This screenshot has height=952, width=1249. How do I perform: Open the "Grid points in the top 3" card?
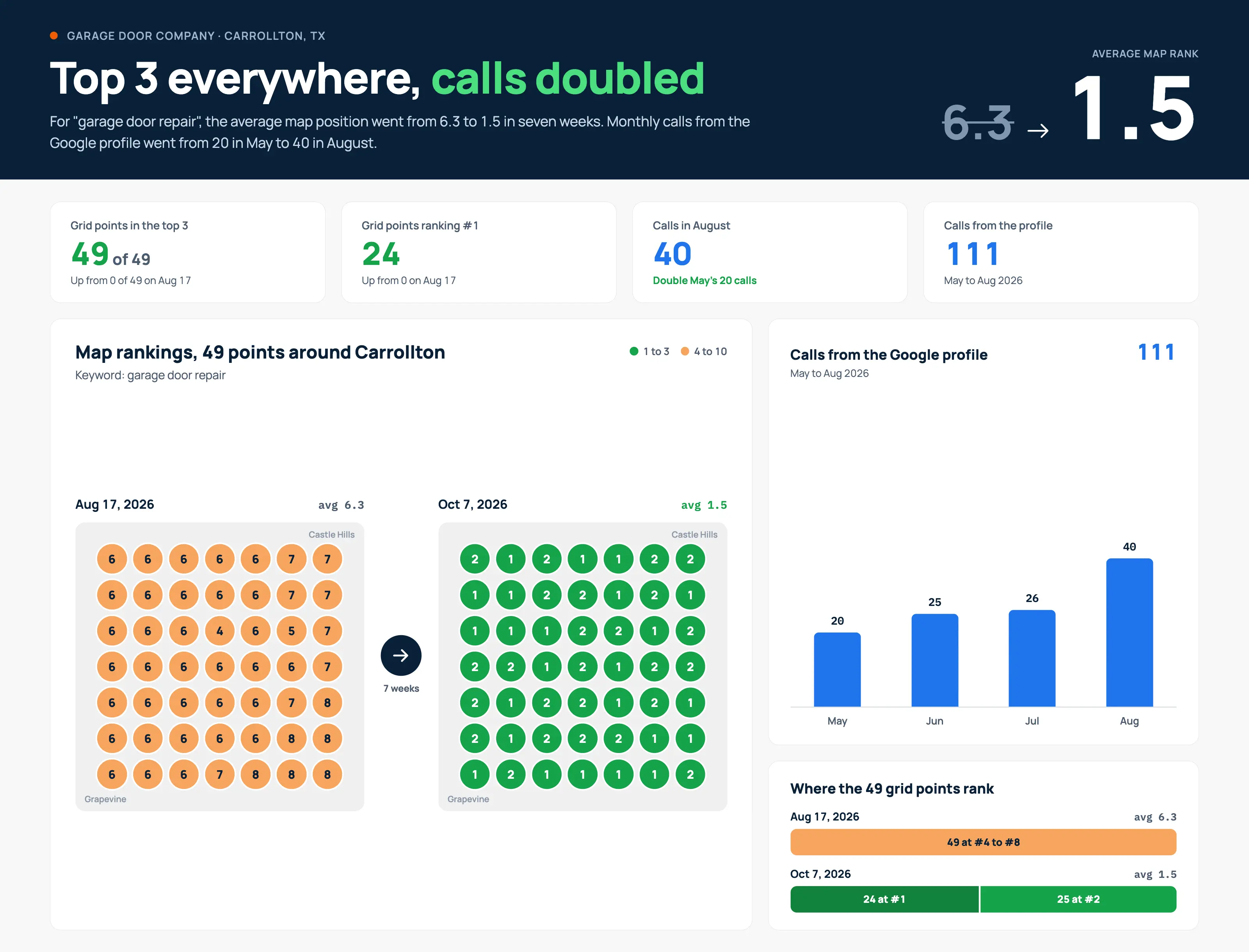coord(188,252)
